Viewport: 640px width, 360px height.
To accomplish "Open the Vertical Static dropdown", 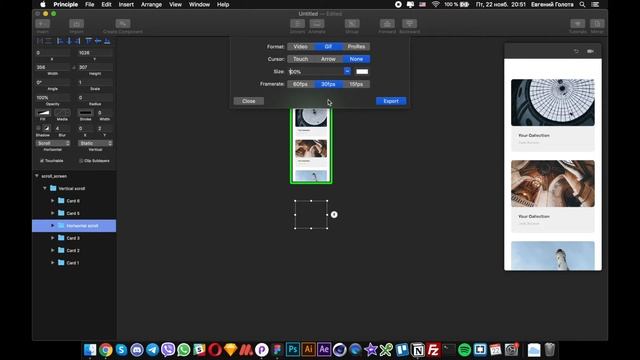I will coord(95,143).
